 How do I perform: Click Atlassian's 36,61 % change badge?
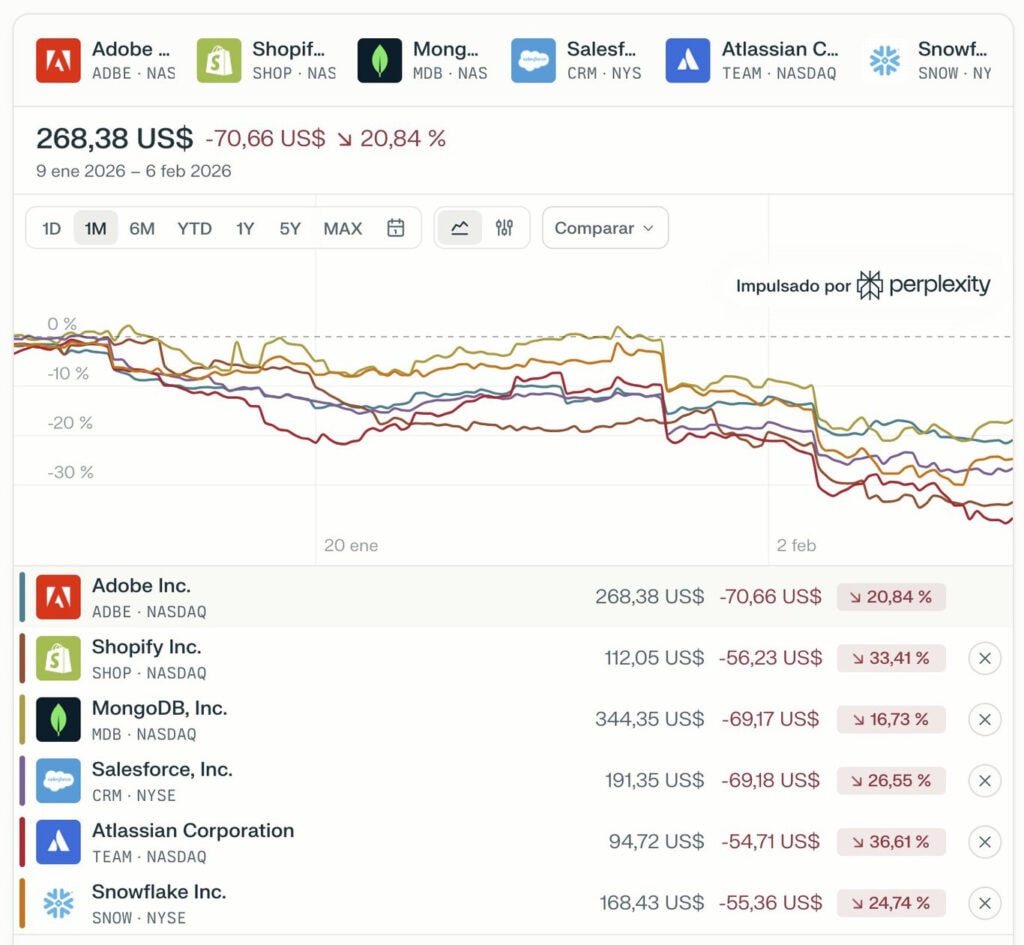890,842
